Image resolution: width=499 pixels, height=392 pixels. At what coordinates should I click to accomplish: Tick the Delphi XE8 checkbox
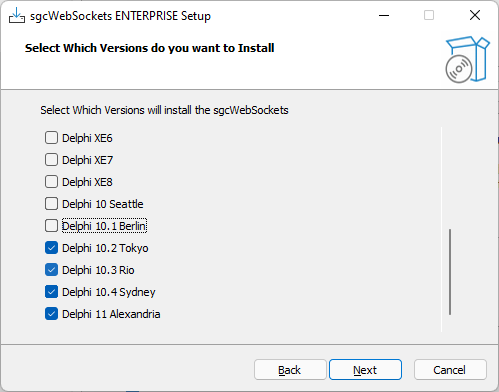tap(51, 182)
